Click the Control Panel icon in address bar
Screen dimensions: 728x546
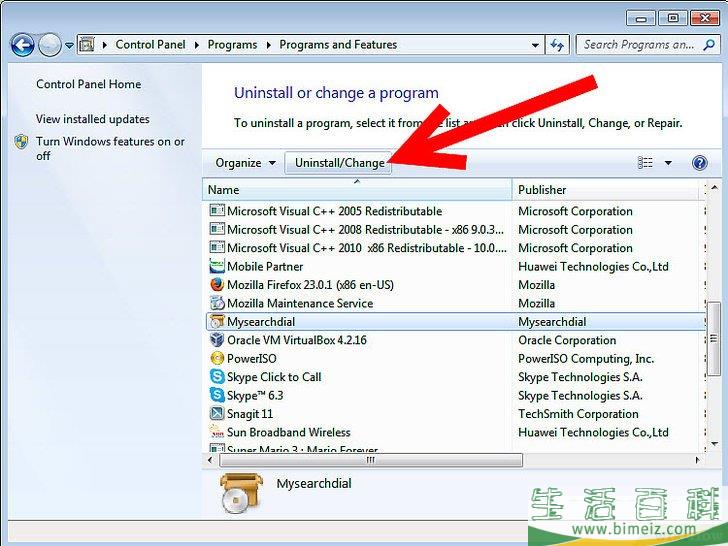click(87, 45)
